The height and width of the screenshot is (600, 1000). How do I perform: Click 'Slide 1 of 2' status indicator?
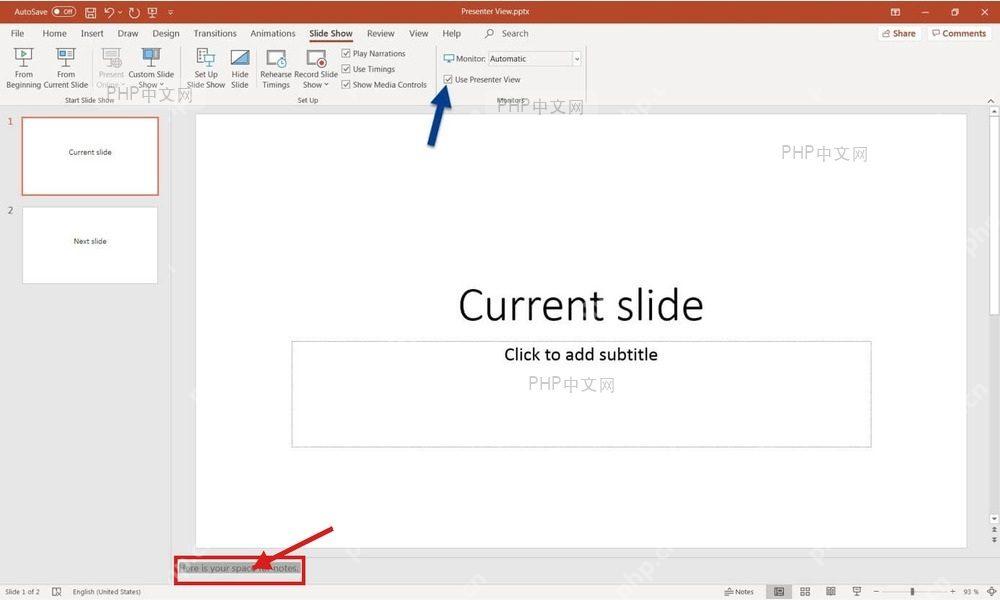pos(22,592)
